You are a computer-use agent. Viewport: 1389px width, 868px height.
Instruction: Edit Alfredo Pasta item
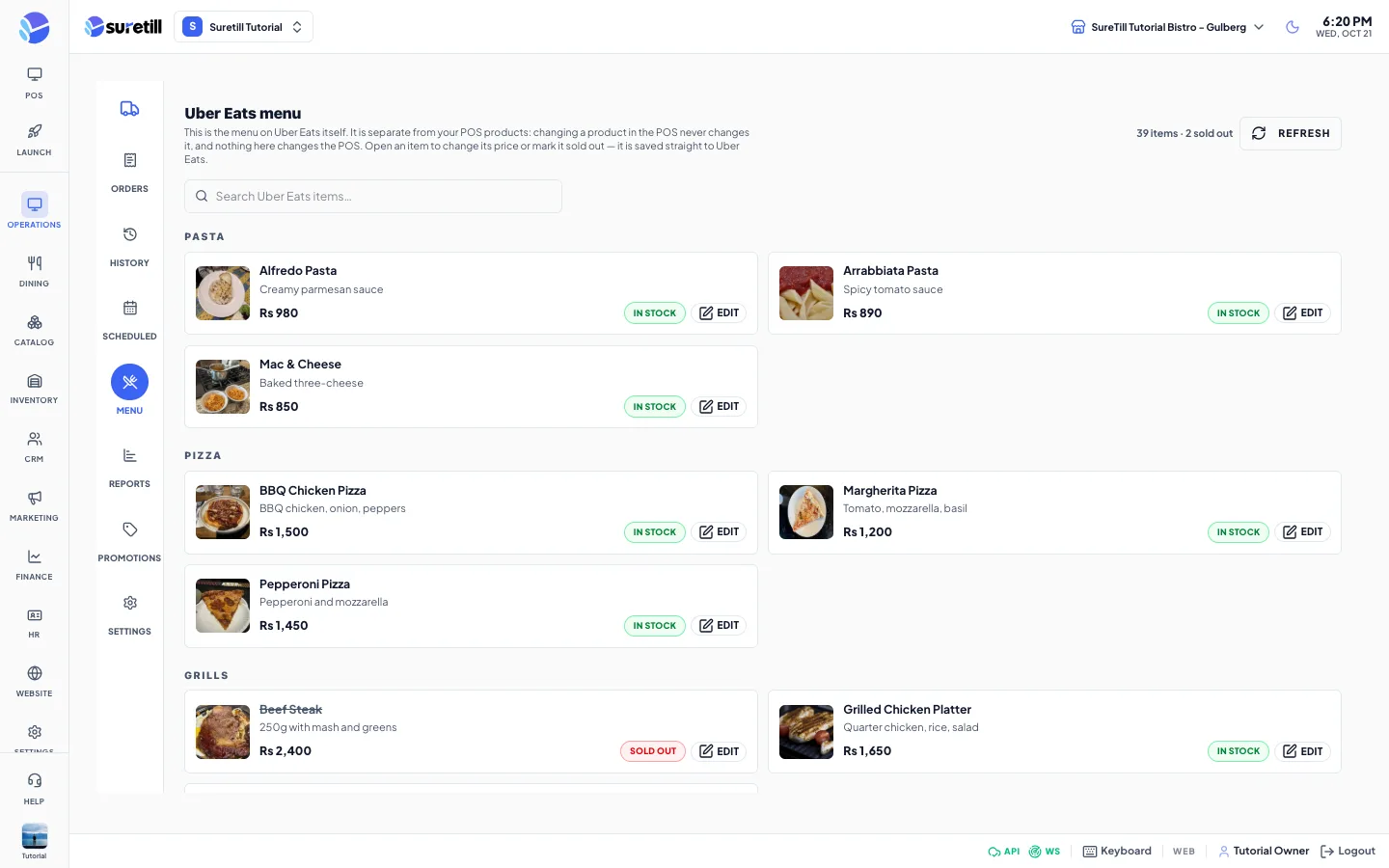[719, 313]
